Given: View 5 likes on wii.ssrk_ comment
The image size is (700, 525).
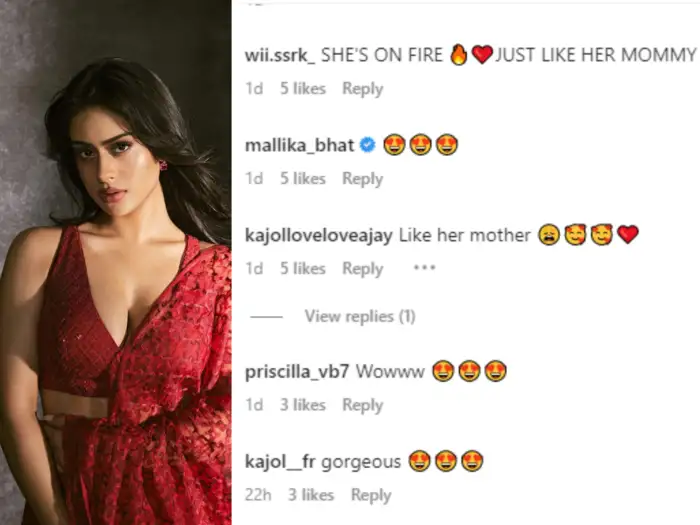Looking at the screenshot, I should click(x=302, y=88).
